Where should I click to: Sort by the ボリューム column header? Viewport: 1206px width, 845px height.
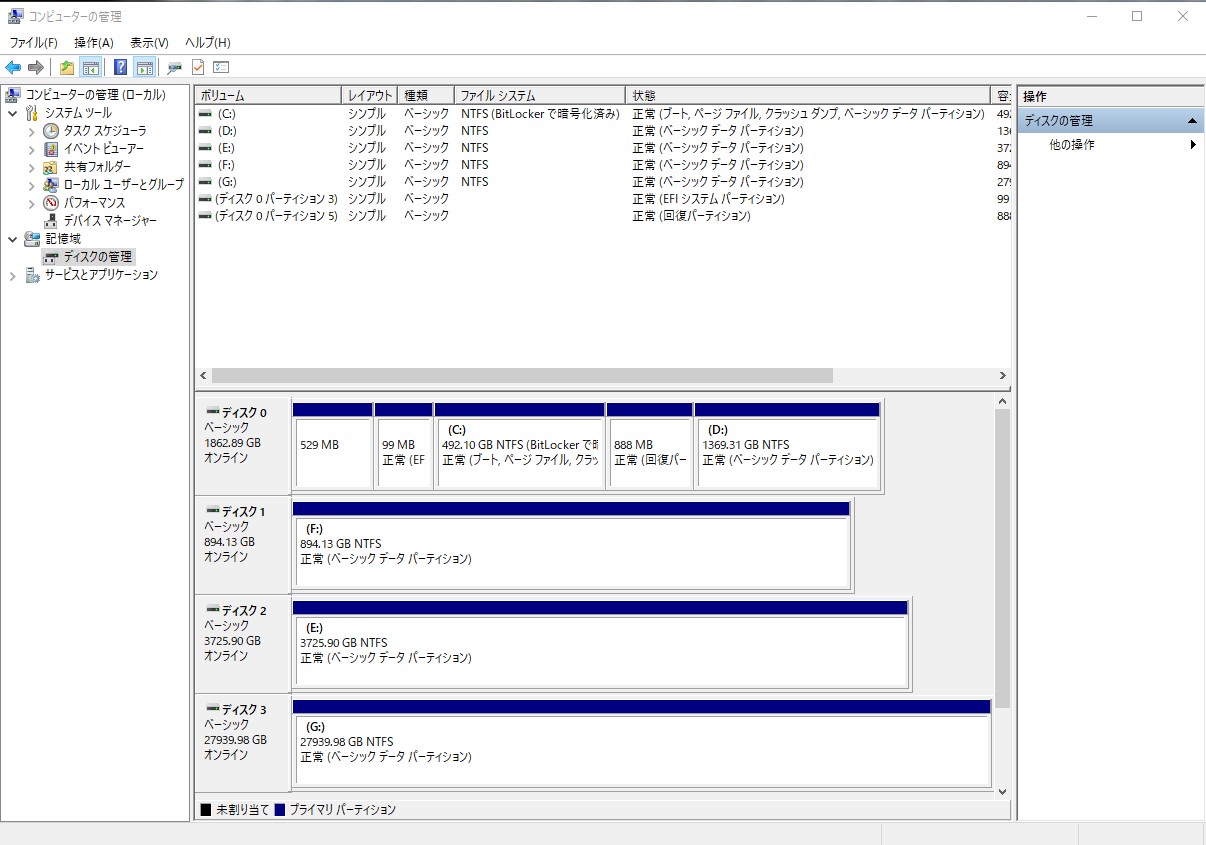268,96
